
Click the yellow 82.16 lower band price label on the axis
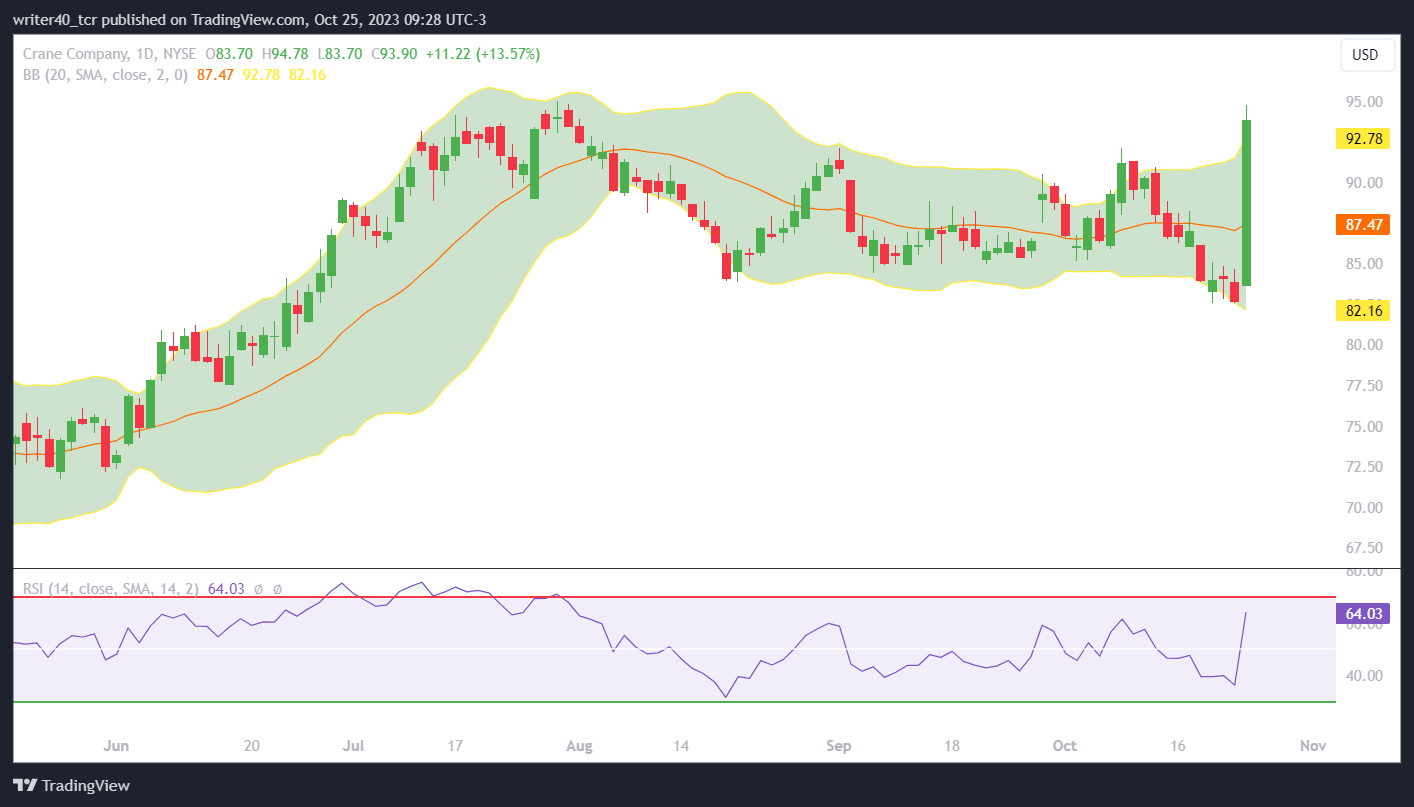1364,311
